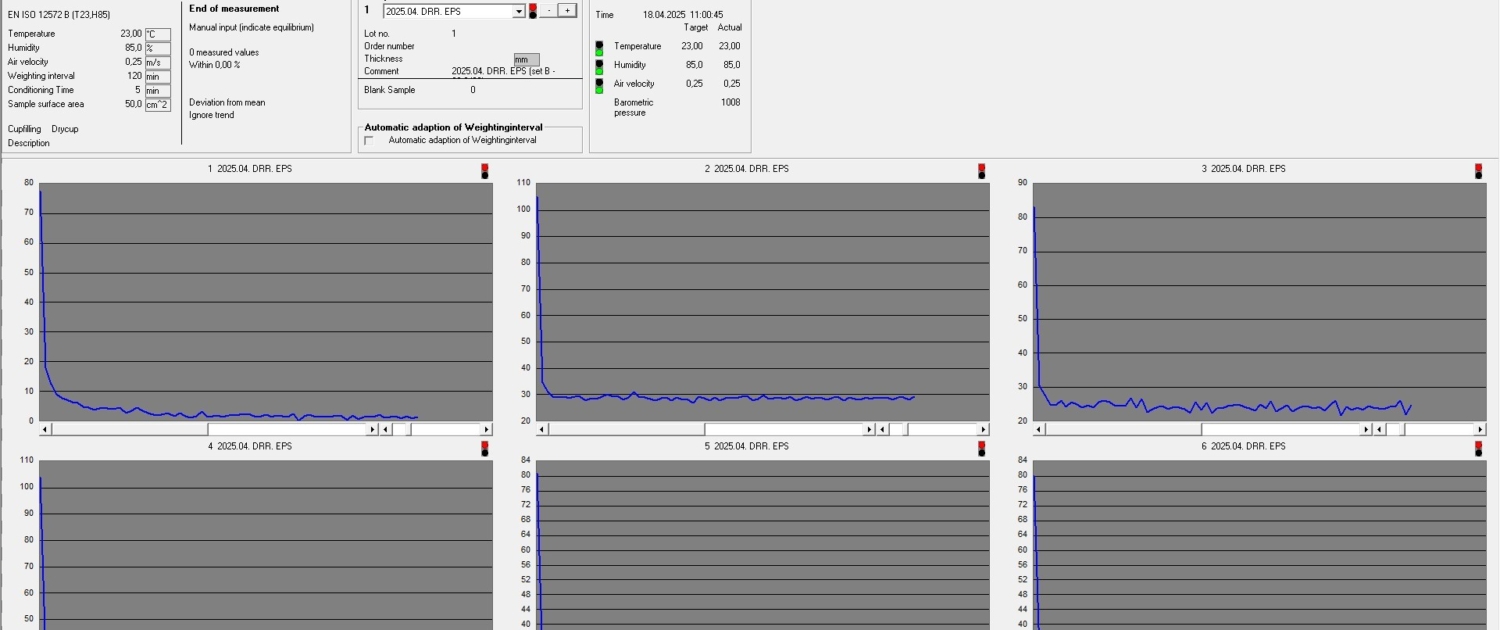Screen dimensions: 1500x630
Task: Enable Automatic adaption of Weightinginterval checkbox
Action: point(369,141)
